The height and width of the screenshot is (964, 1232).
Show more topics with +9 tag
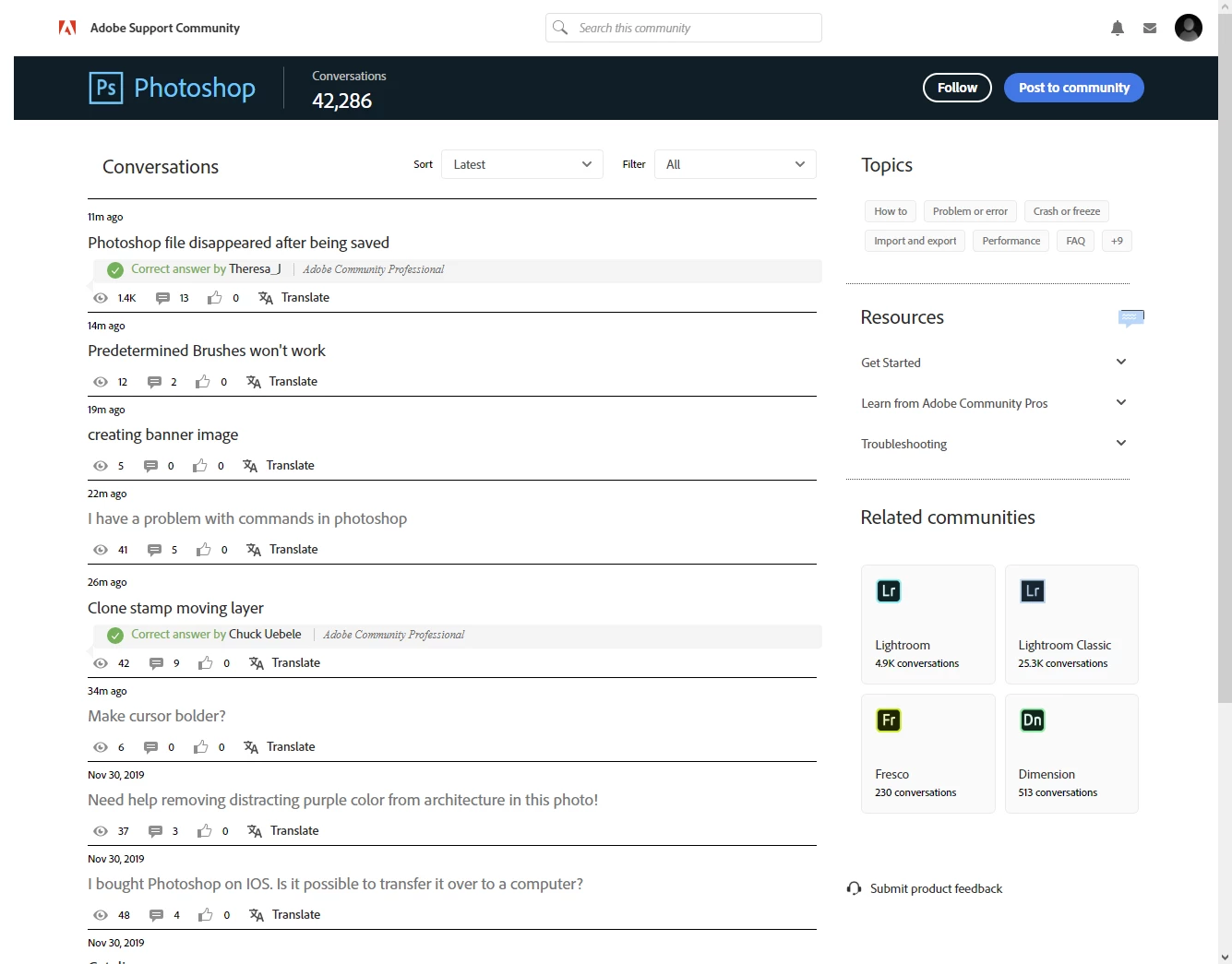[x=1118, y=241]
